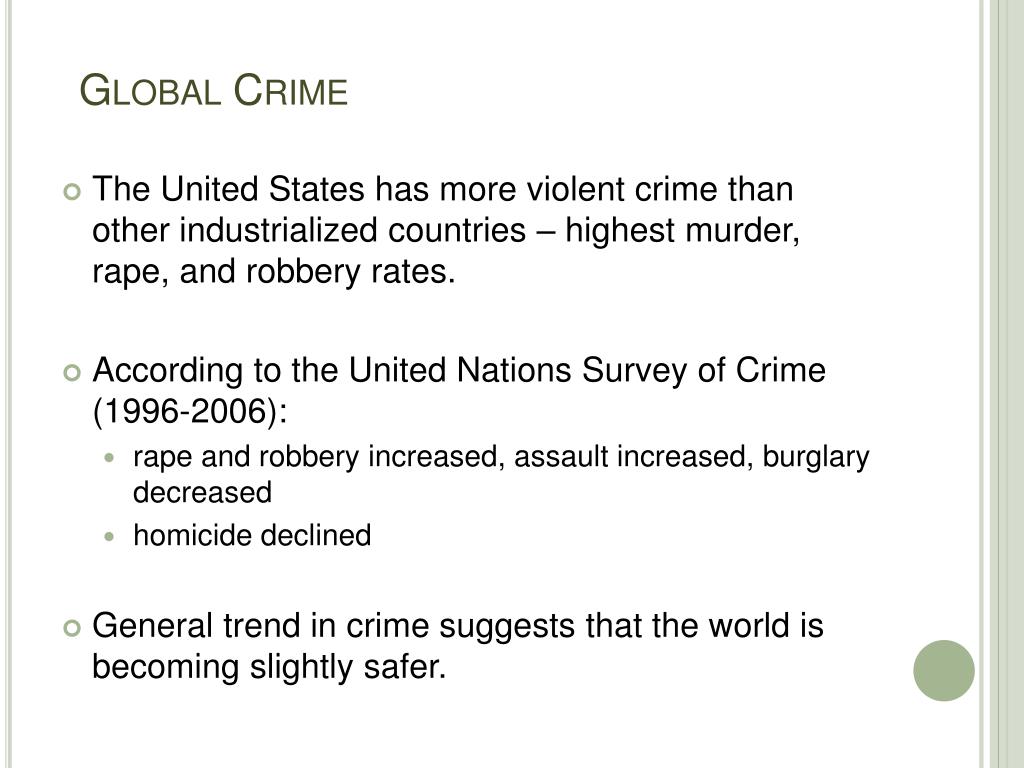Viewport: 1024px width, 768px height.
Task: Click the left vertical border stripe
Action: [x=9, y=384]
